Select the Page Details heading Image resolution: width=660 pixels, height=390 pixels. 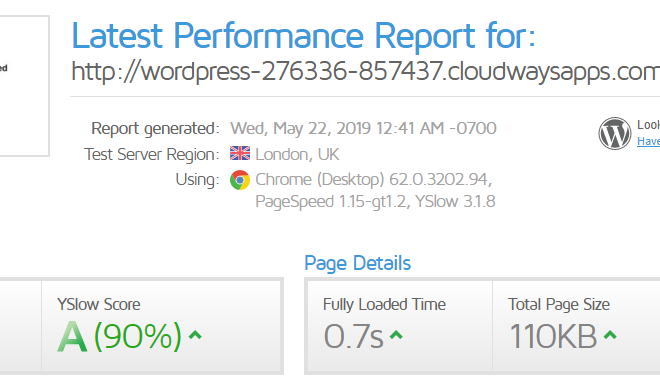[357, 263]
